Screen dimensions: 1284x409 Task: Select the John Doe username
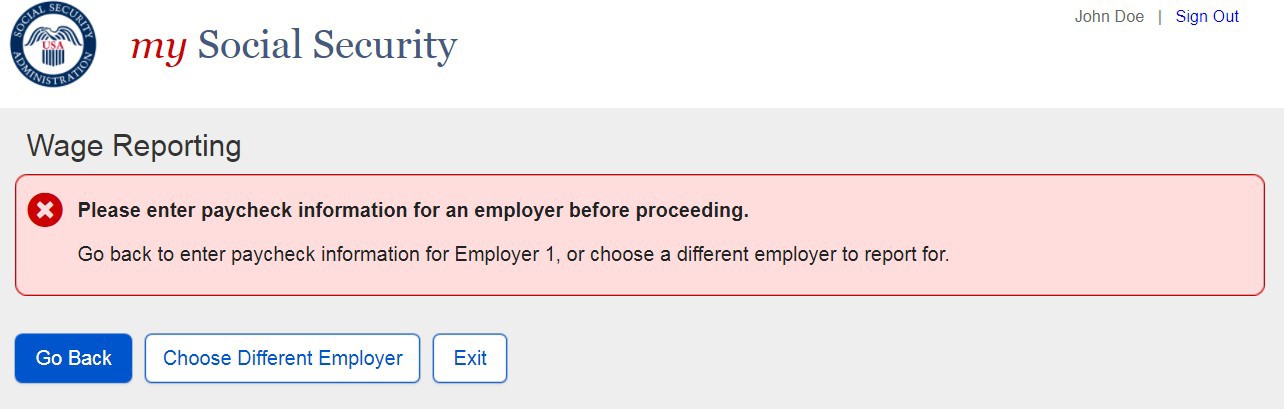[x=1109, y=17]
